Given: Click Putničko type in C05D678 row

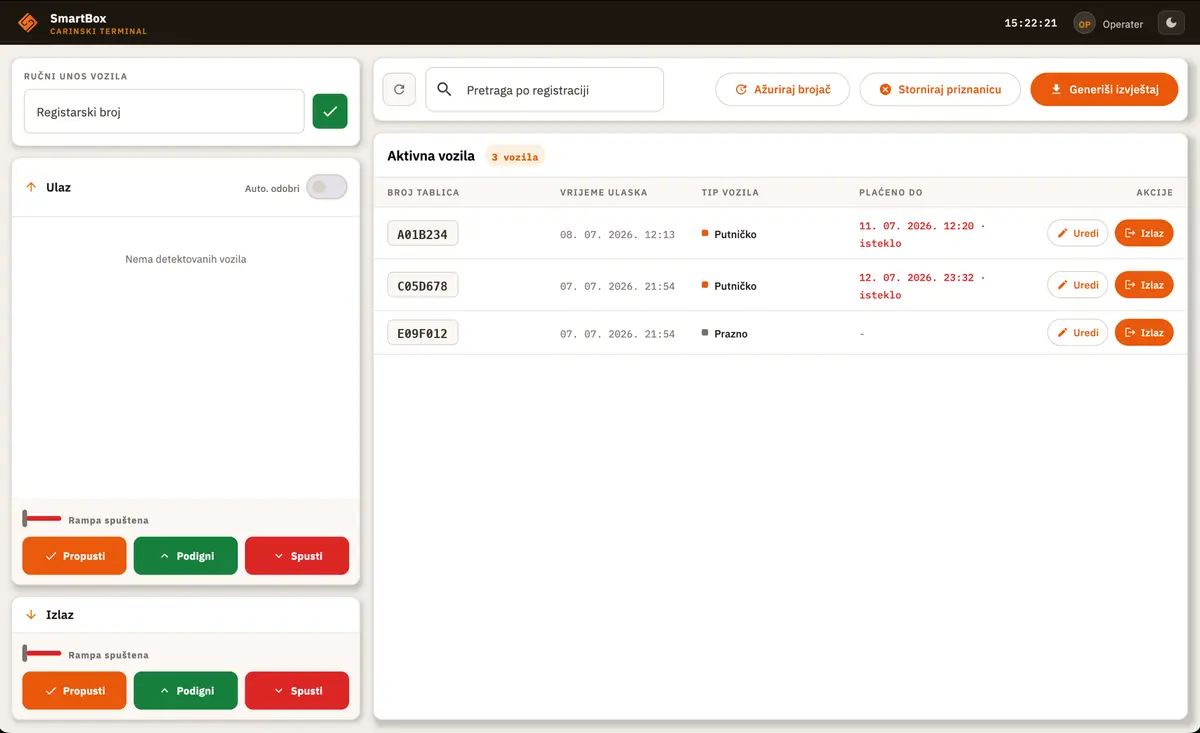Looking at the screenshot, I should pyautogui.click(x=735, y=286).
